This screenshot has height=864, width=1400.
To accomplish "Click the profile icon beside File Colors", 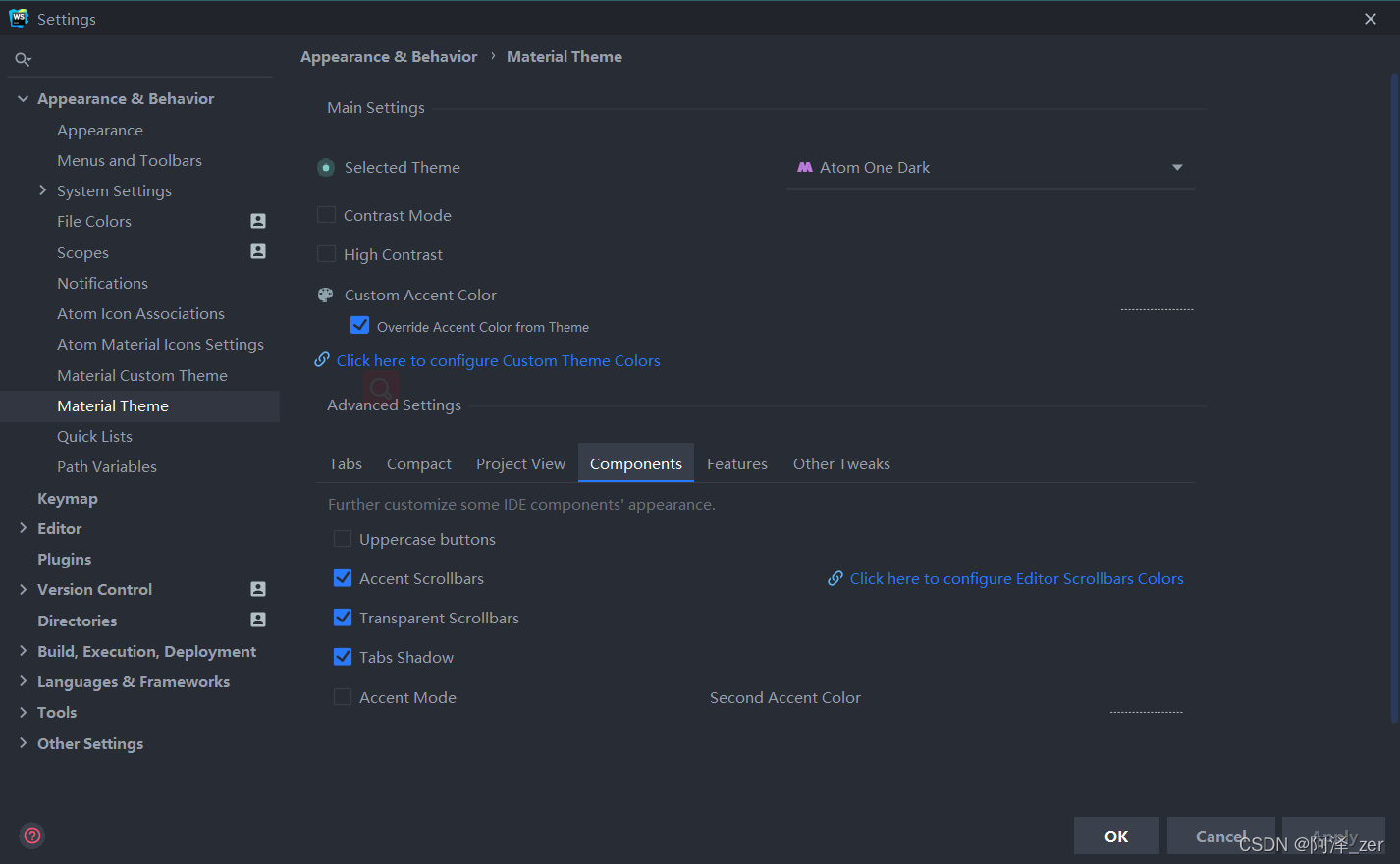I will (x=258, y=221).
